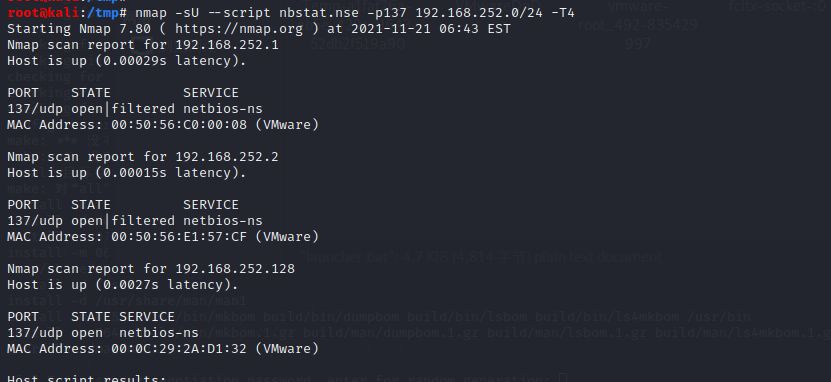Click the 0.00015s latency value
831x382 pixels.
pyautogui.click(x=135, y=173)
